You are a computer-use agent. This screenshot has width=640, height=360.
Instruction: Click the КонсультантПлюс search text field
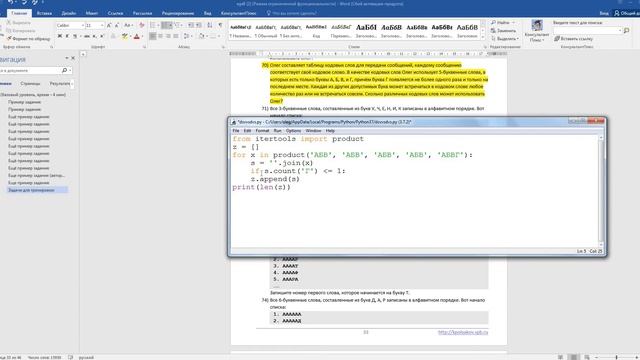[x=587, y=31]
